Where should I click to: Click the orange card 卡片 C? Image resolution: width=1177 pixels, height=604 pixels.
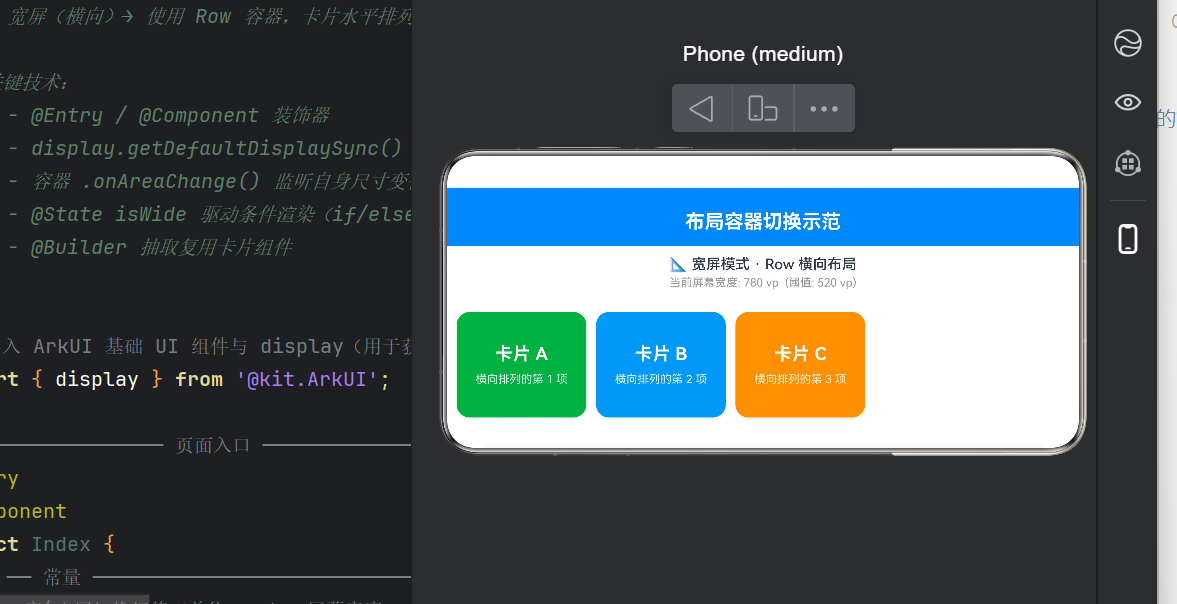[800, 365]
